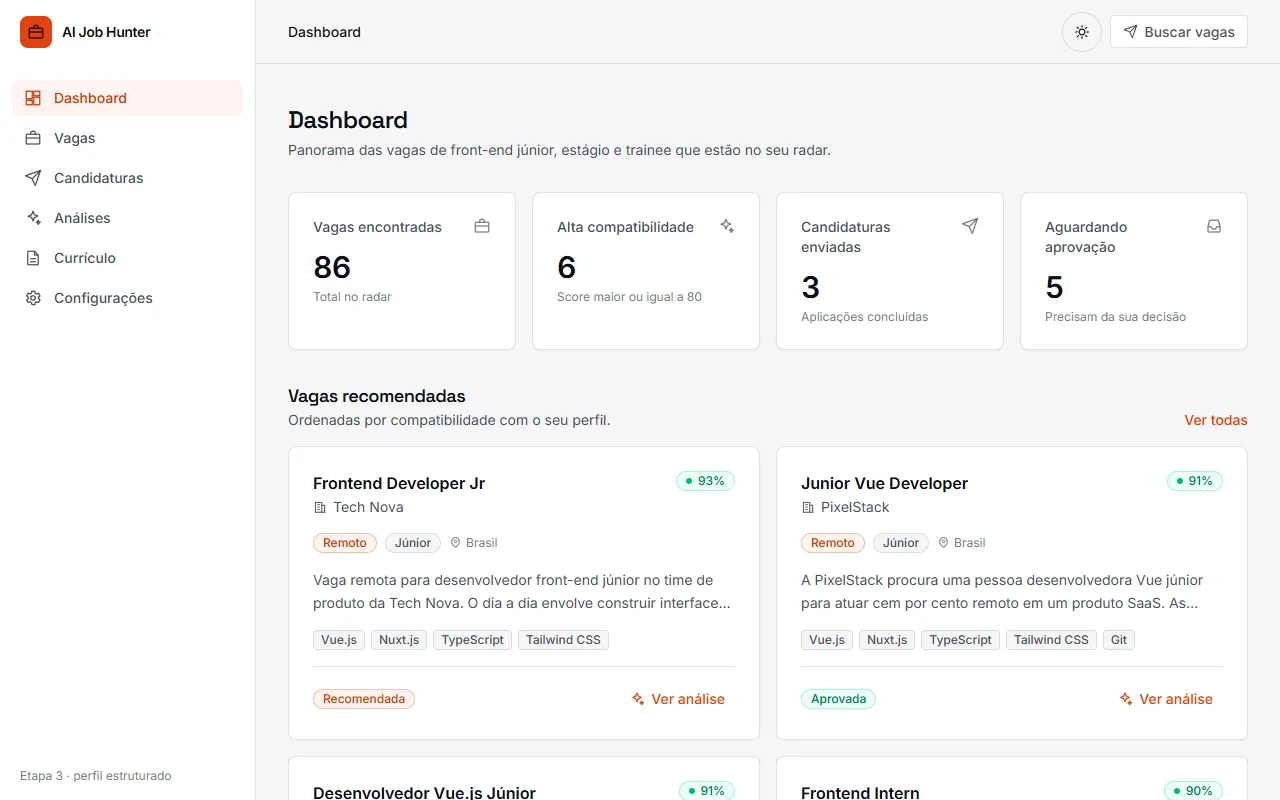Screen dimensions: 1280x800
Task: Click Nuxt.js tag in PixelStack card
Action: tap(887, 640)
